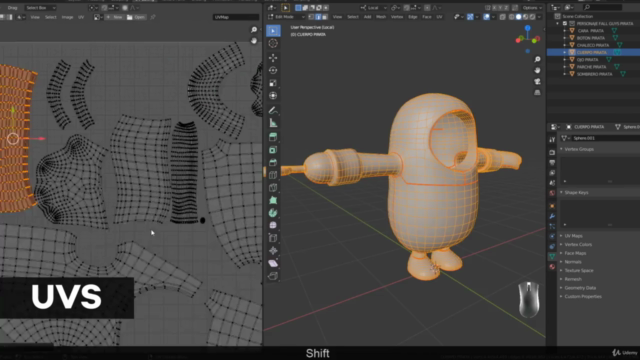Select the Extrude Region tool

tap(273, 137)
